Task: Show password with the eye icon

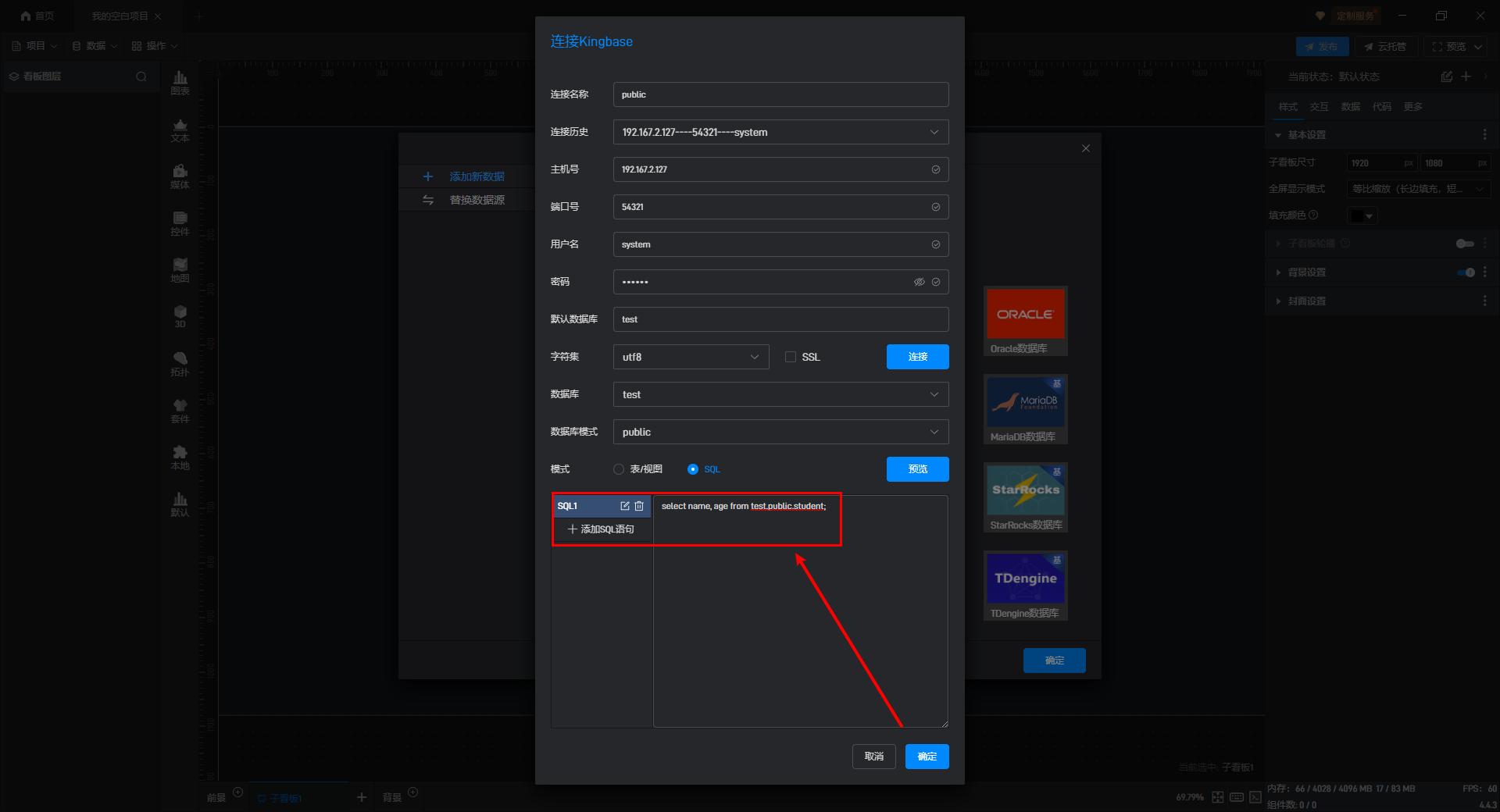Action: (x=919, y=282)
